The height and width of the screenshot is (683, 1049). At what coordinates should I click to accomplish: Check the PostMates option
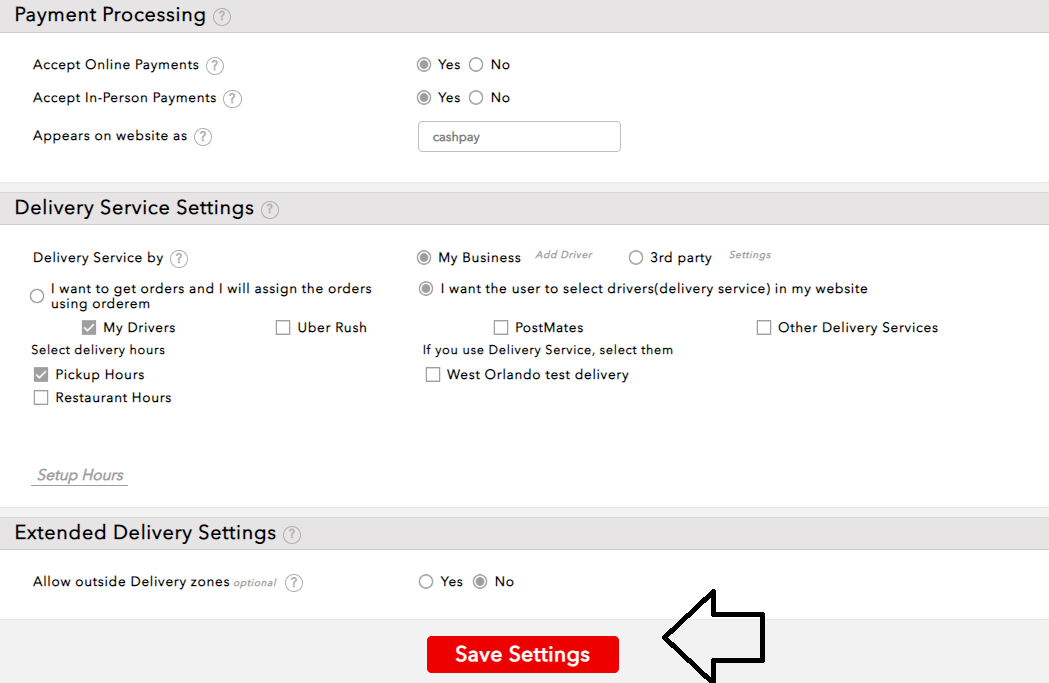(501, 328)
